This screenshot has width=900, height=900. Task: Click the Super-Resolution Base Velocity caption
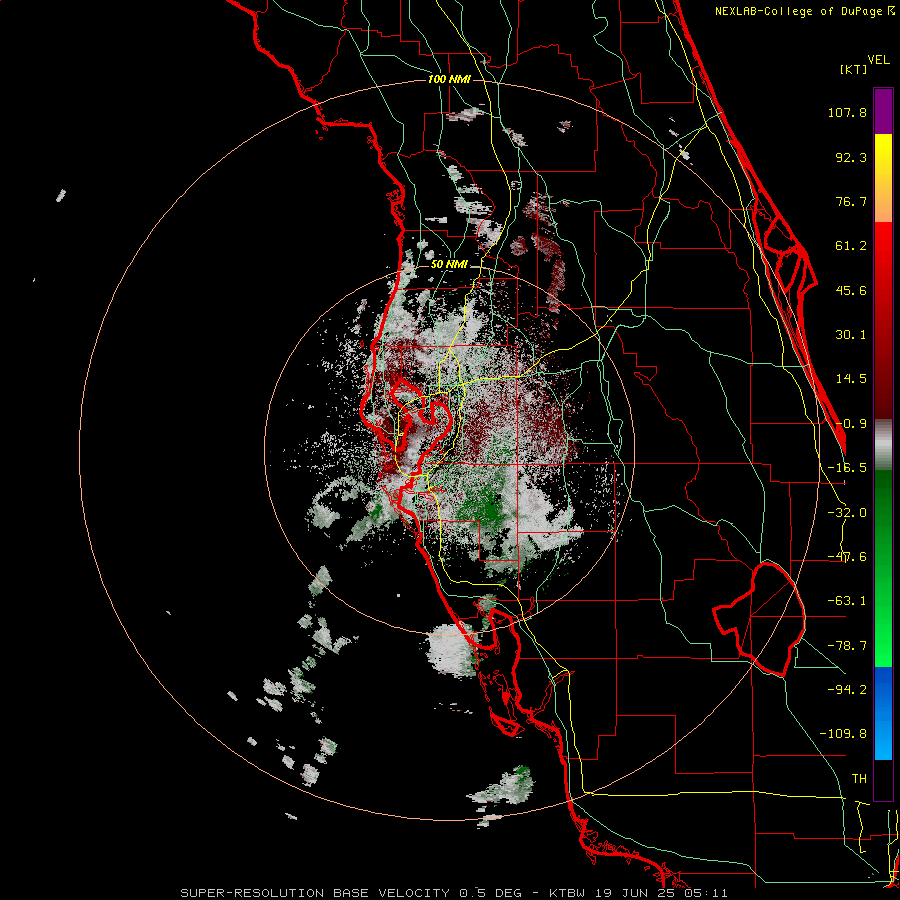pyautogui.click(x=454, y=893)
